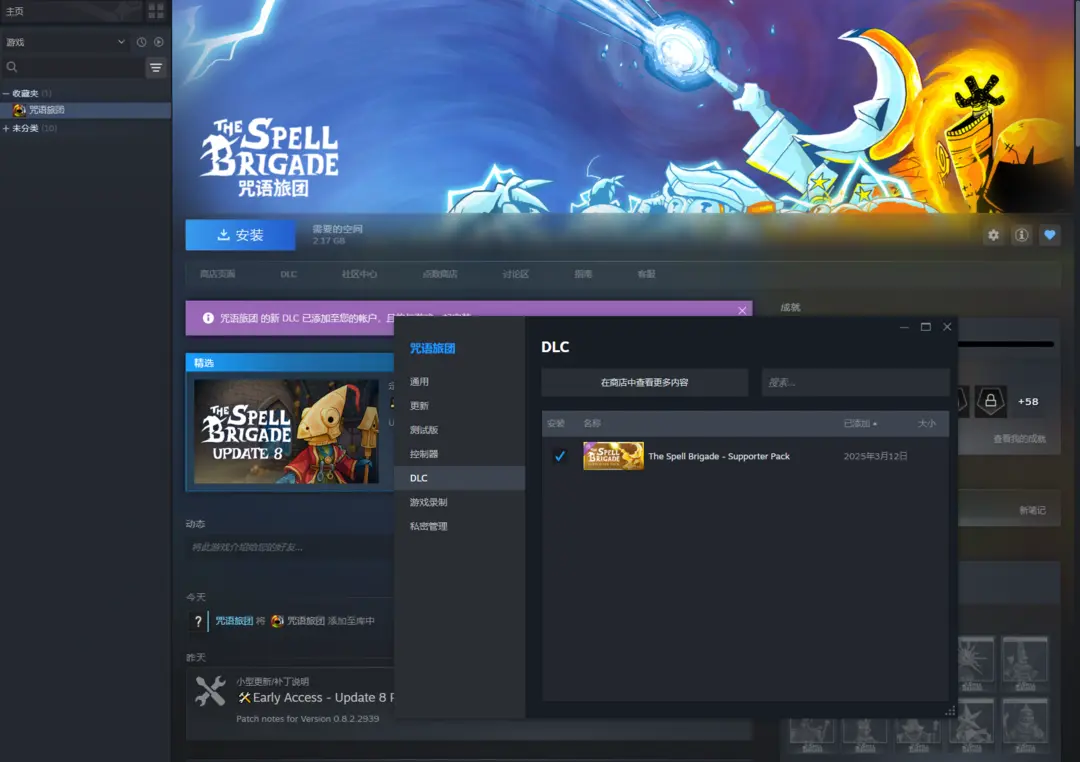Select 咒语旅团 in library list
Viewport: 1080px width, 762px height.
tap(85, 110)
